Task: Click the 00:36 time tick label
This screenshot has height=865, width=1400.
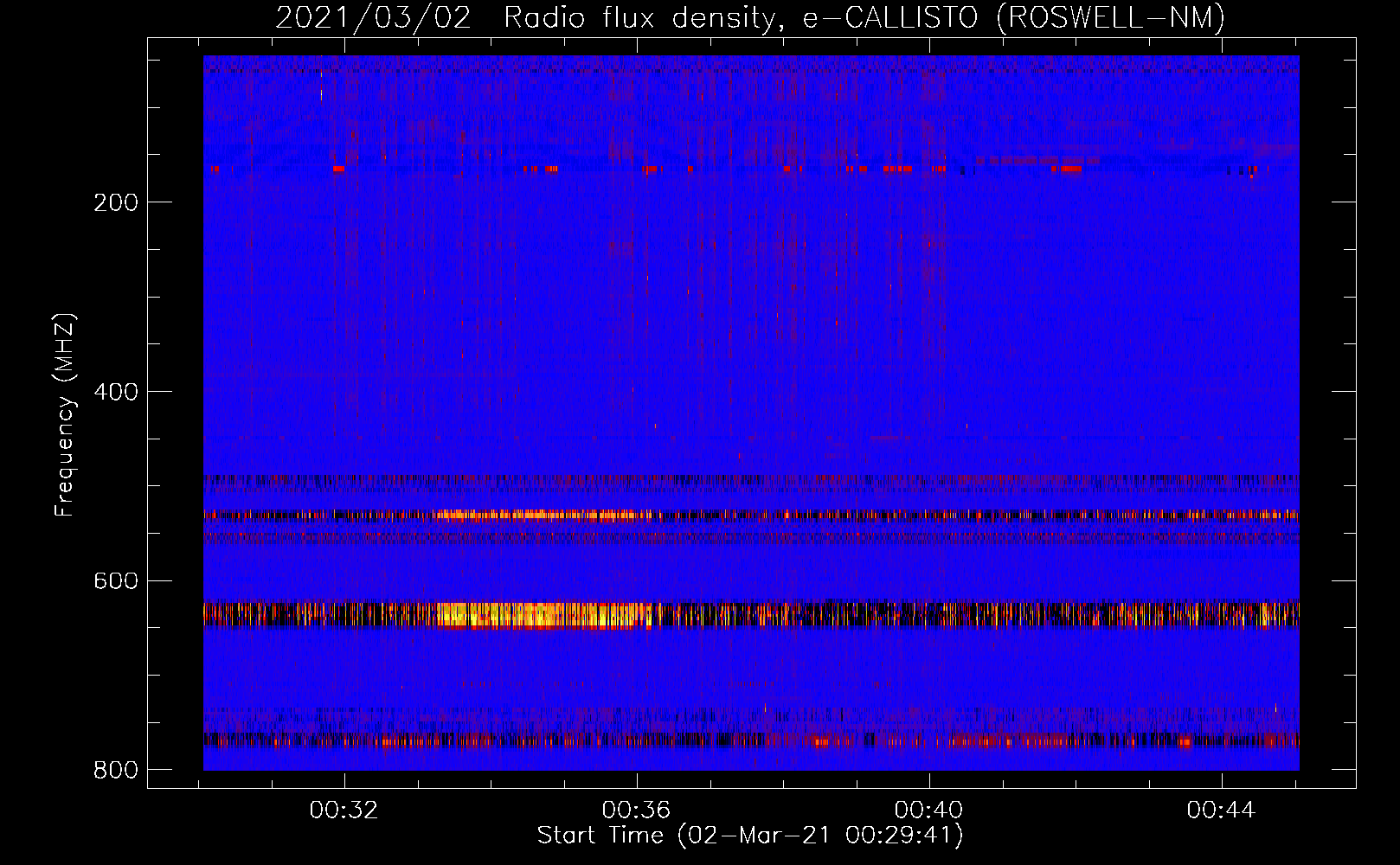Action: [637, 811]
